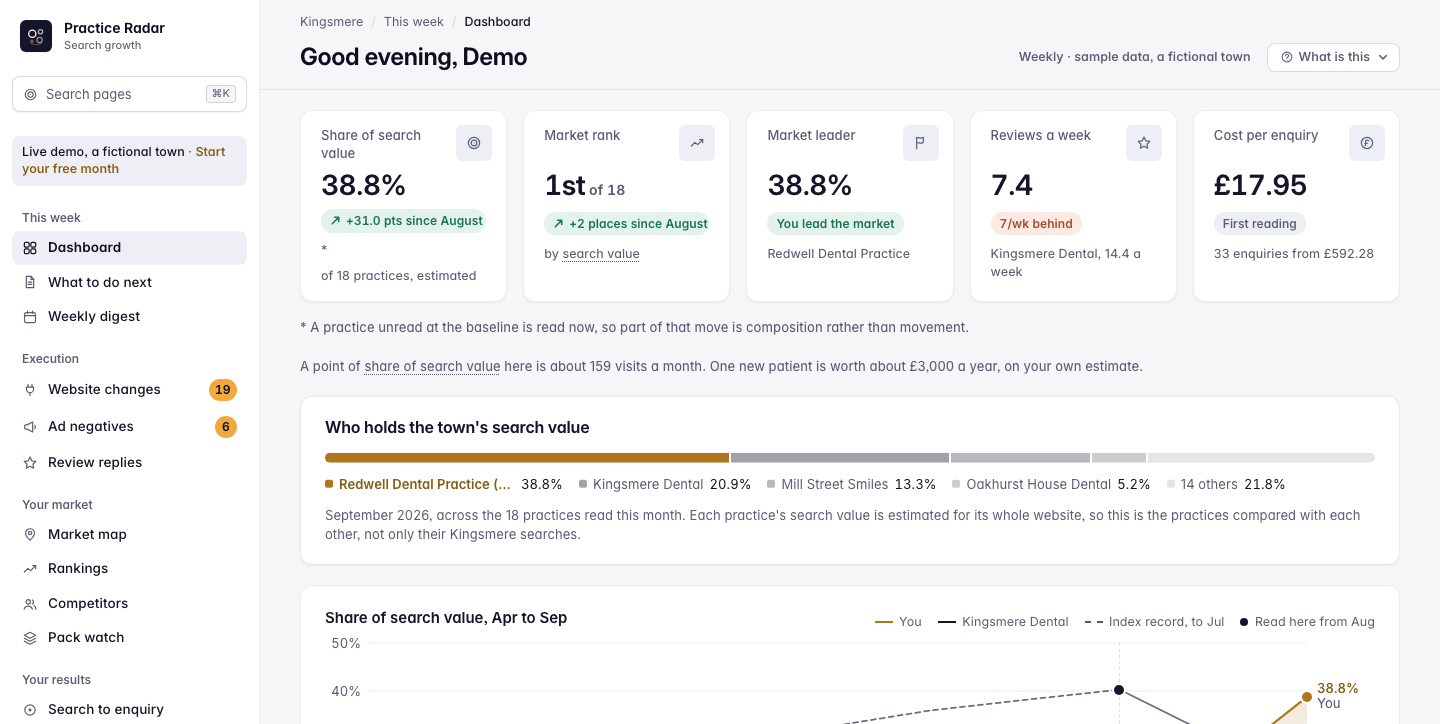Image resolution: width=1440 pixels, height=724 pixels.
Task: Click the 7.4 reviews a week value
Action: point(1012,186)
